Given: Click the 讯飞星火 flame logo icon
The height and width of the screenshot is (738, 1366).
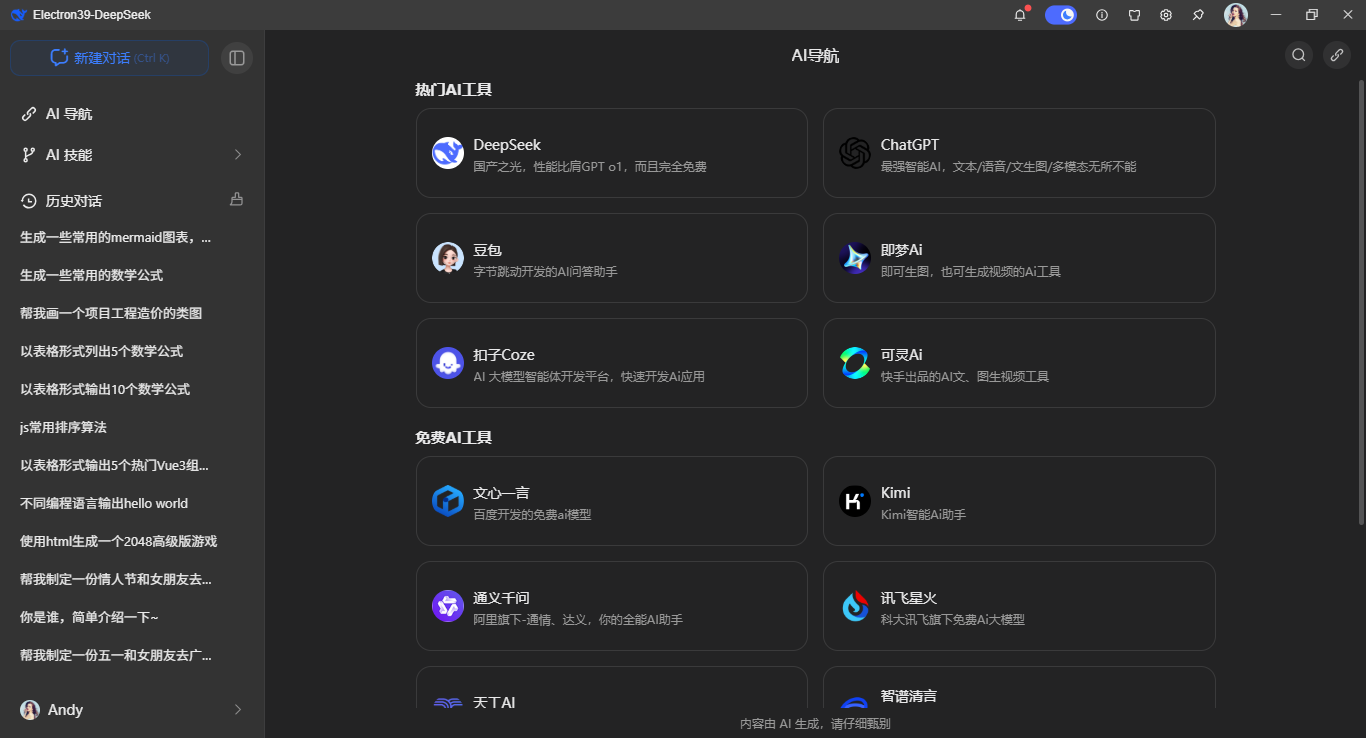Looking at the screenshot, I should click(x=855, y=606).
